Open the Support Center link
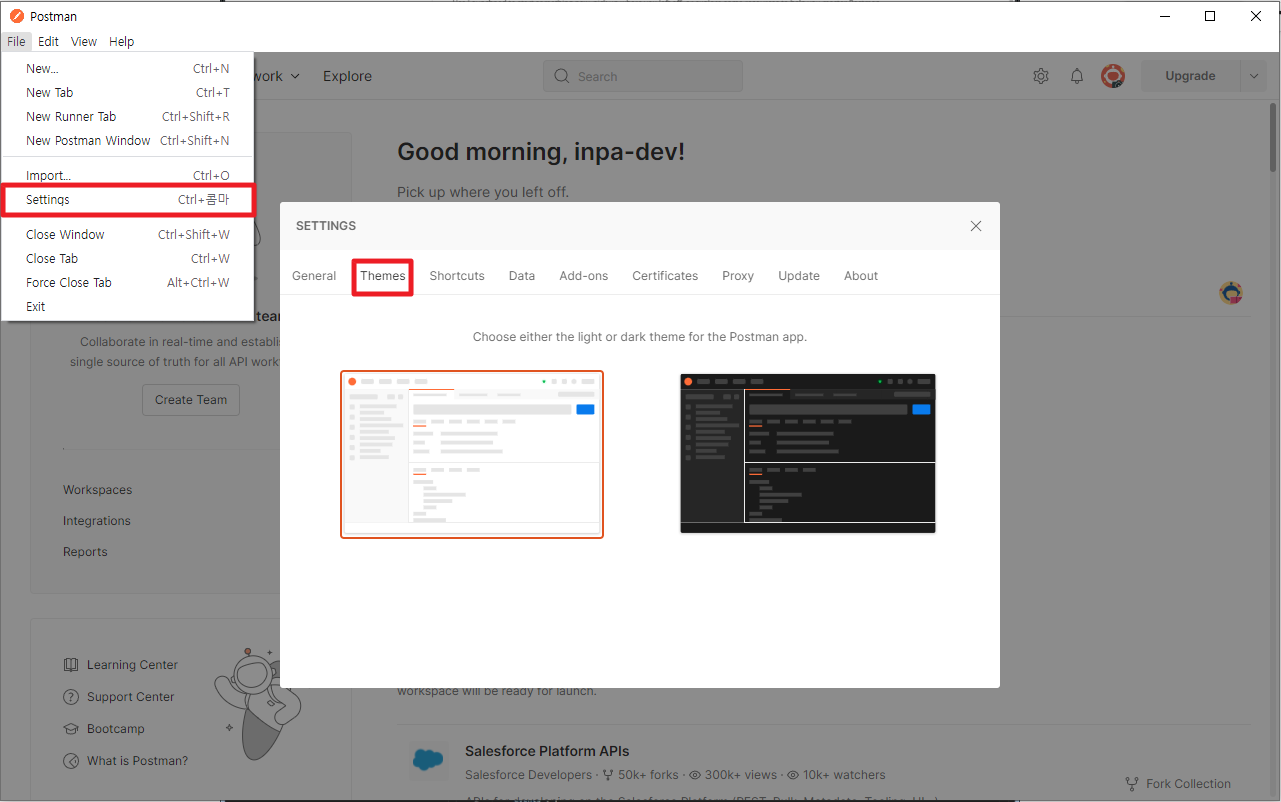 pyautogui.click(x=131, y=697)
